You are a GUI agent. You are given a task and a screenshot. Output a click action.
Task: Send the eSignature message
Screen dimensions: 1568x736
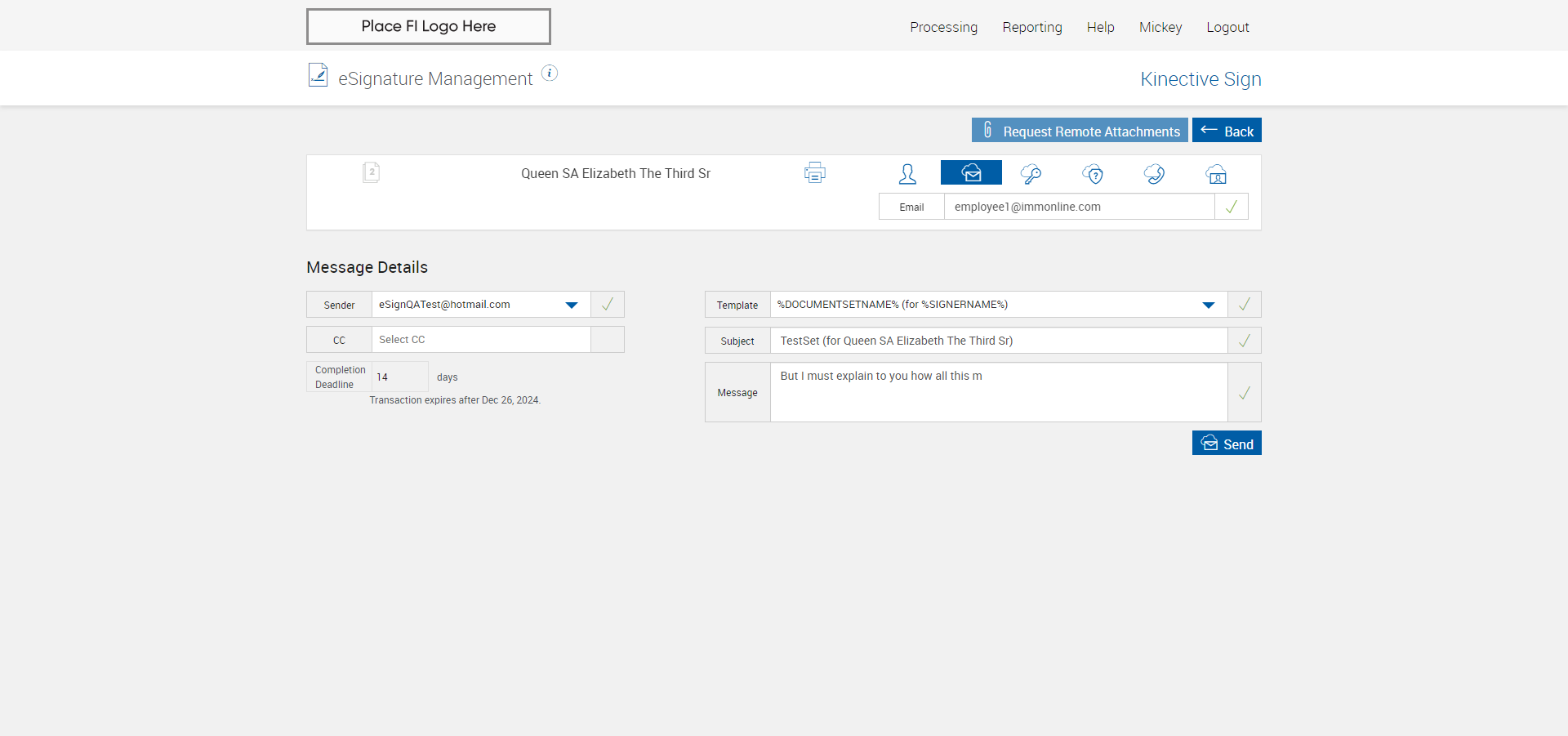(1227, 443)
